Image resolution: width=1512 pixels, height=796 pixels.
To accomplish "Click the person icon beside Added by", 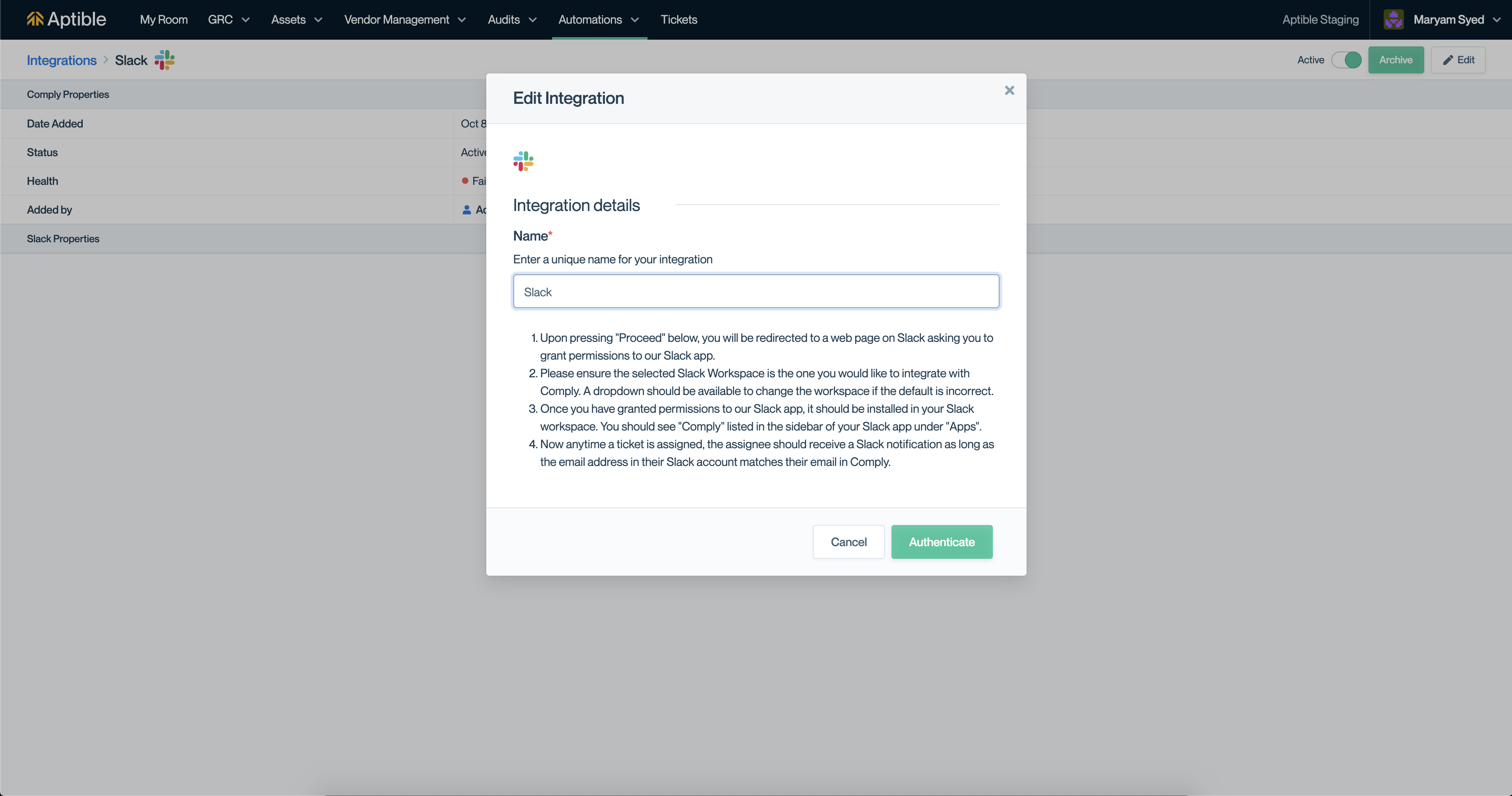I will point(466,210).
